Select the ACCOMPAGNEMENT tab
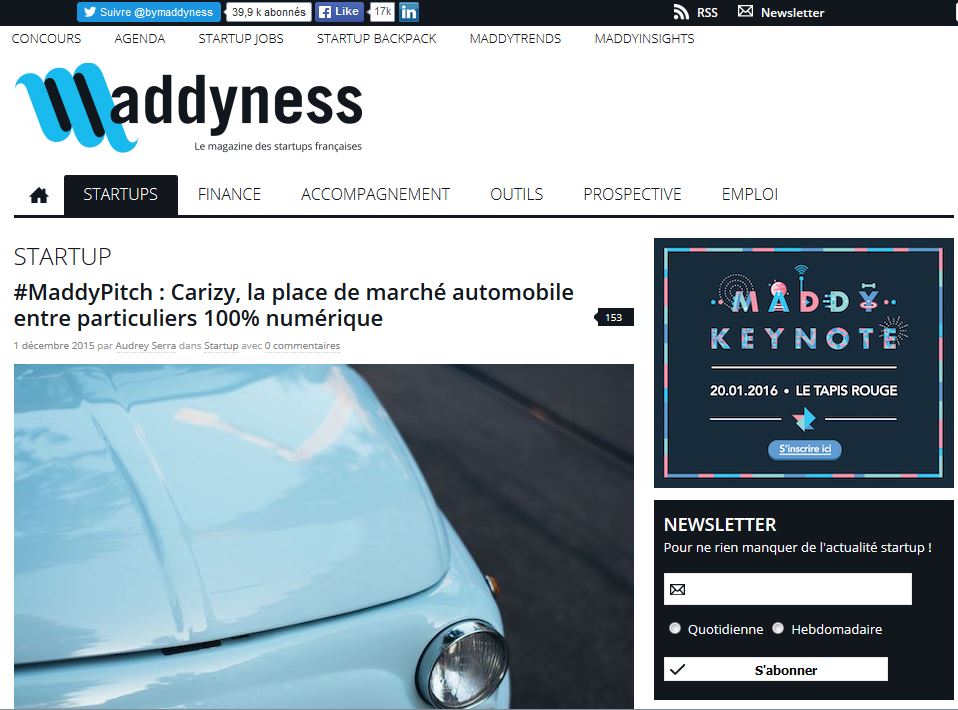This screenshot has width=958, height=710. coord(375,194)
